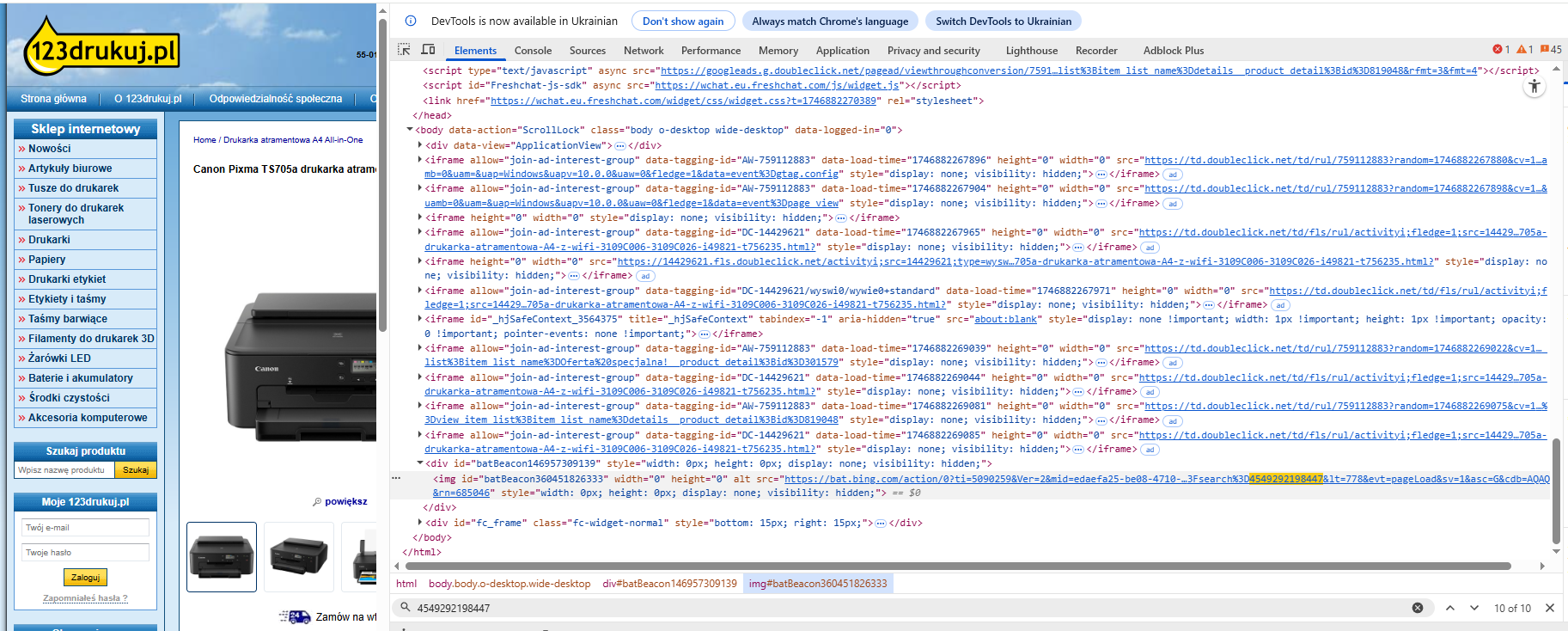
Task: Focus the Twój e-mail field
Action: 85,527
